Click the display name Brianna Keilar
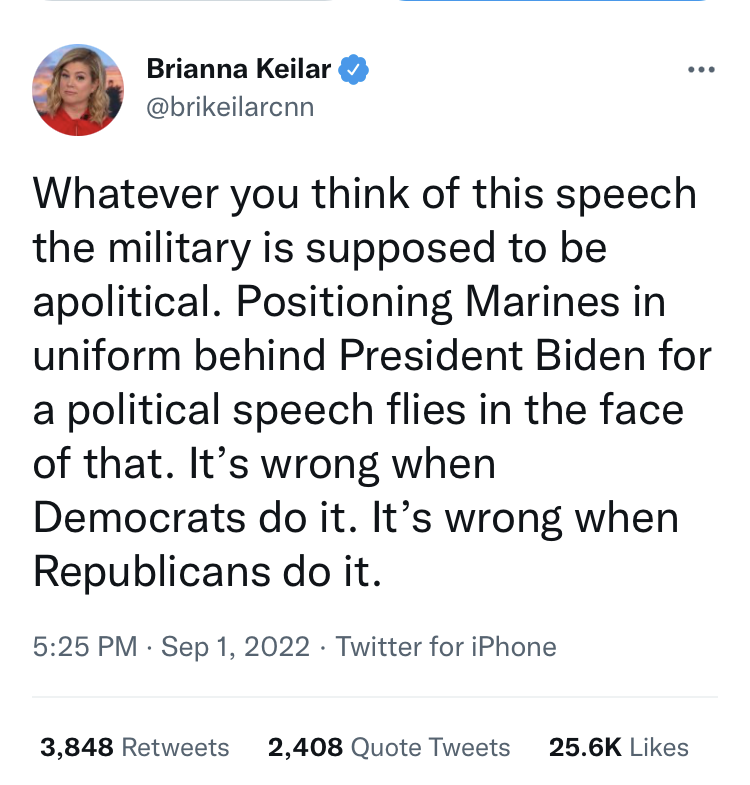The height and width of the screenshot is (785, 750). [x=239, y=69]
